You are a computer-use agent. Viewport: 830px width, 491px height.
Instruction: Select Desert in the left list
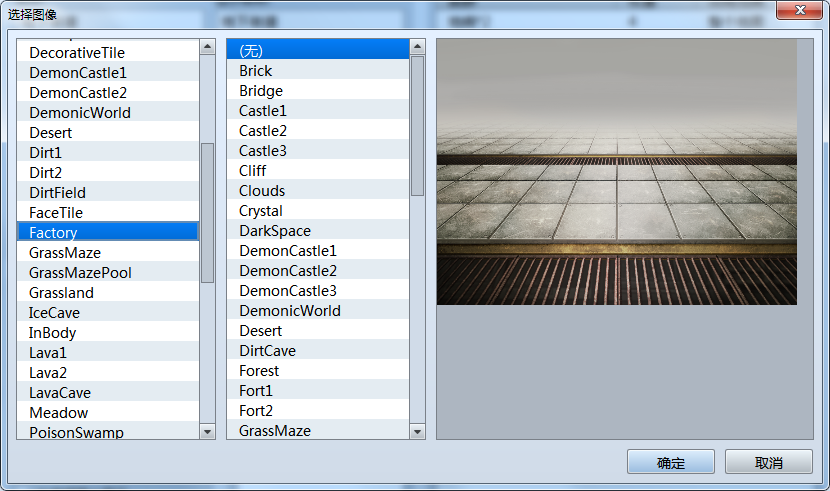pyautogui.click(x=108, y=133)
